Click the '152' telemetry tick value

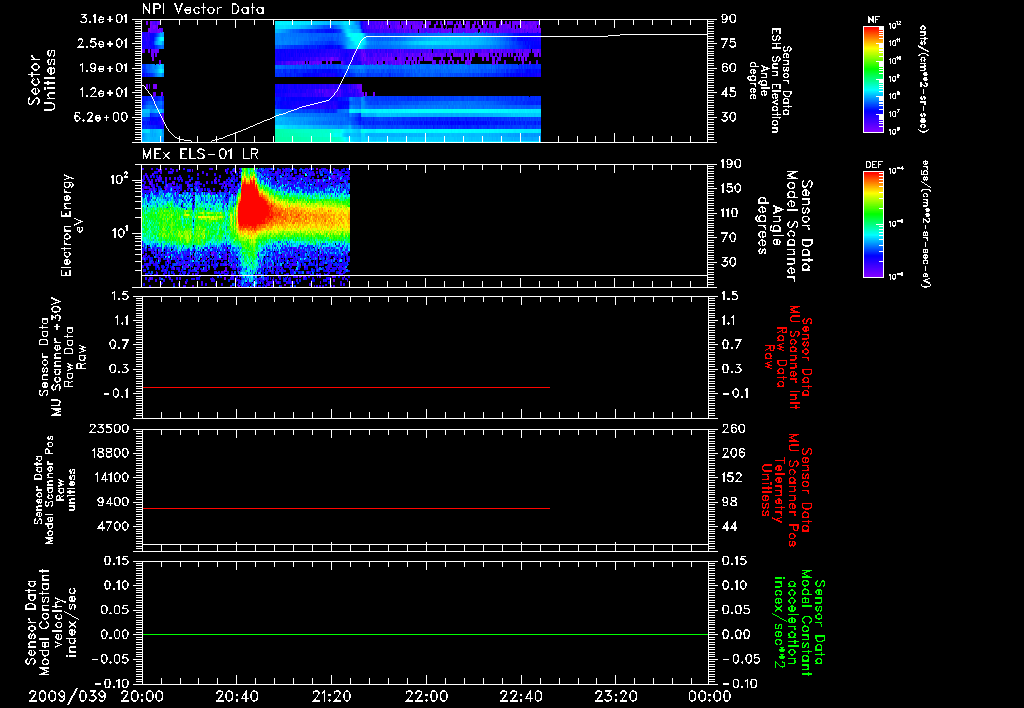pyautogui.click(x=732, y=477)
